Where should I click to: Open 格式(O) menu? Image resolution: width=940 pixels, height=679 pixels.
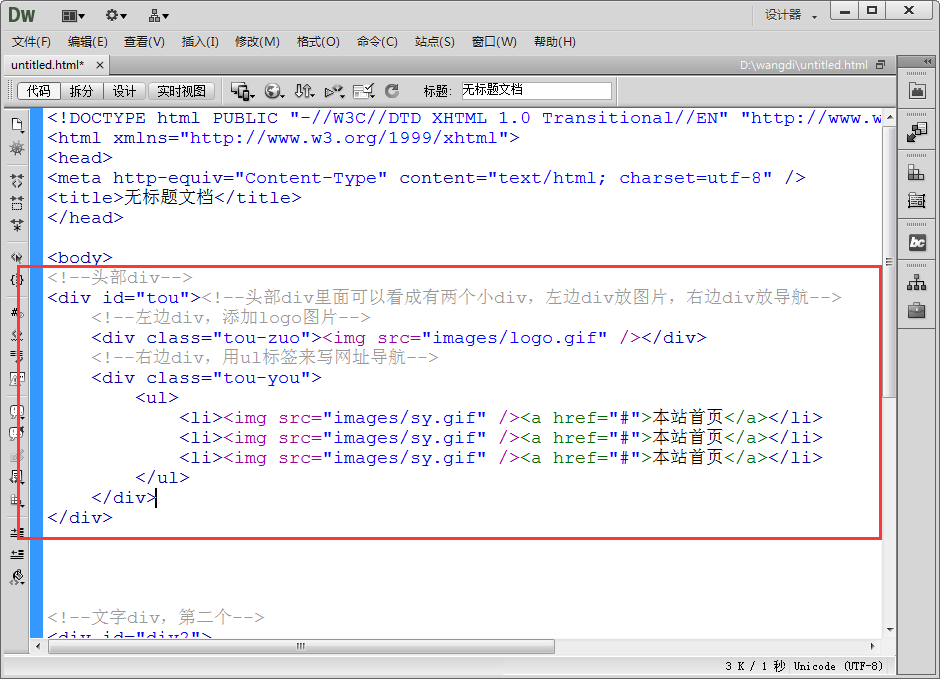coord(318,42)
